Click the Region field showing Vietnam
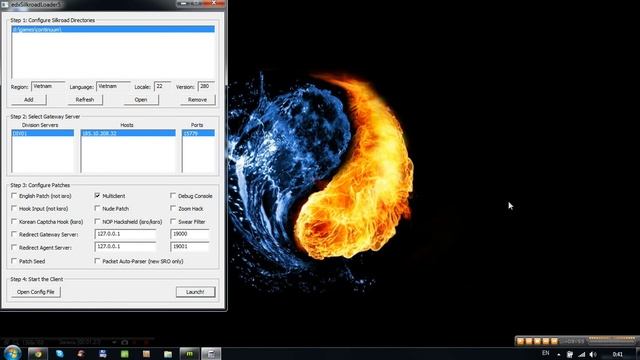 [48, 87]
